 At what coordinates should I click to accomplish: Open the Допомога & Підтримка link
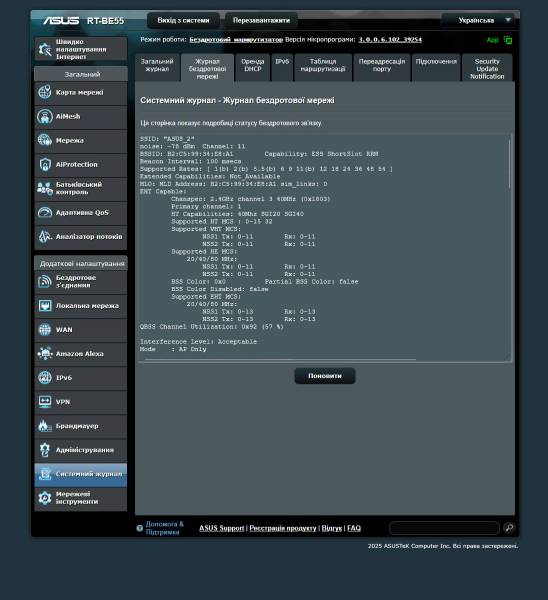tap(165, 528)
